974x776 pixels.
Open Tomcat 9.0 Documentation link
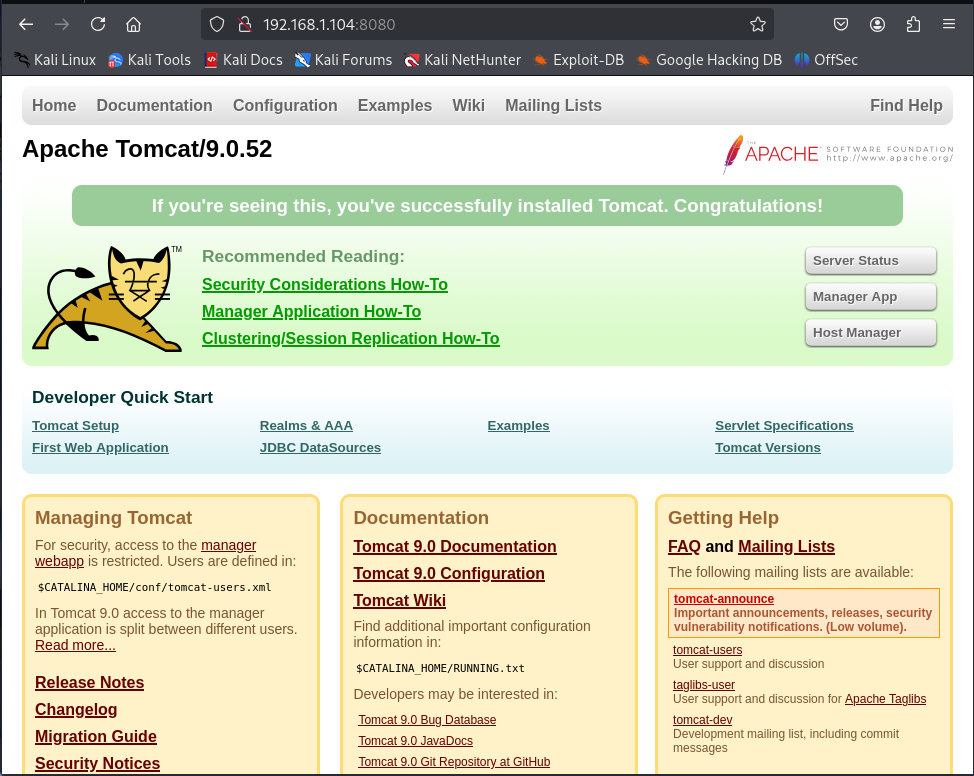[x=455, y=547]
